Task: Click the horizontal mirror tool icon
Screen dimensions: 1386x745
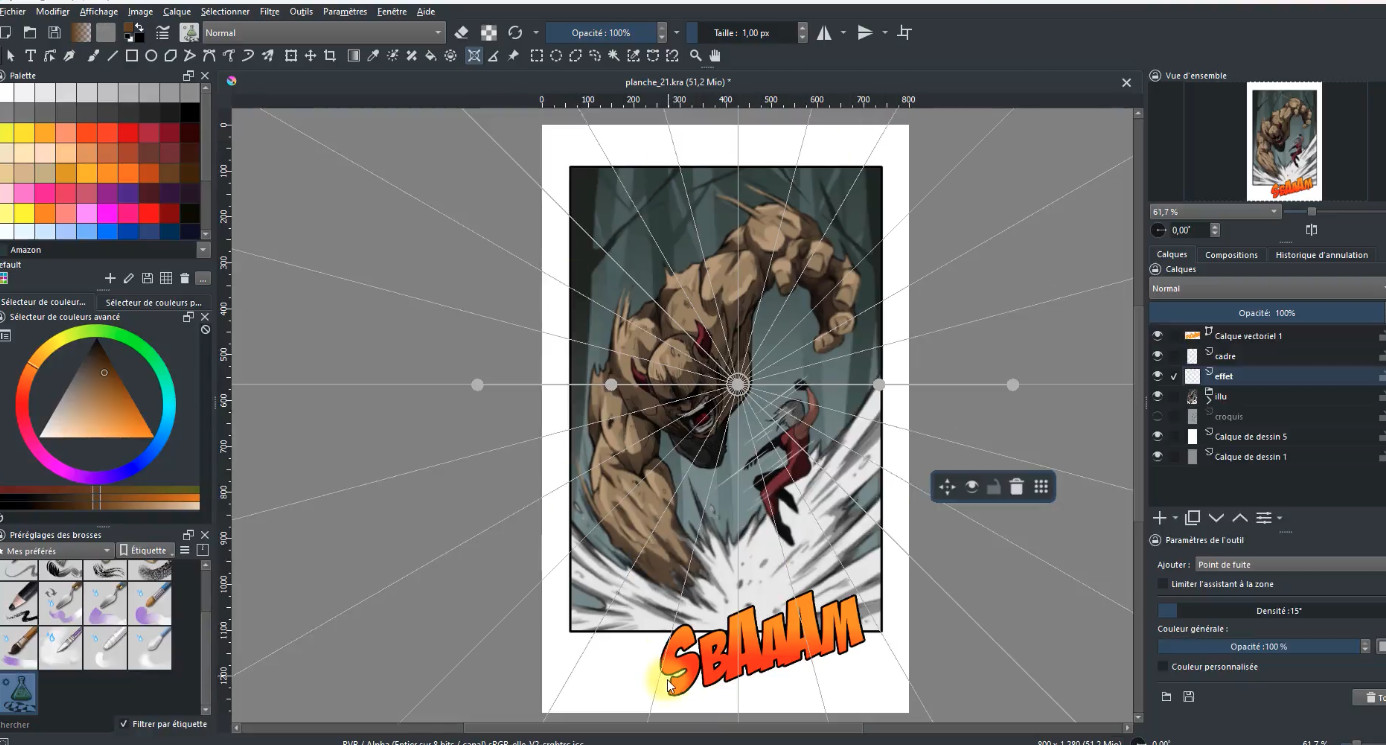Action: tap(824, 33)
